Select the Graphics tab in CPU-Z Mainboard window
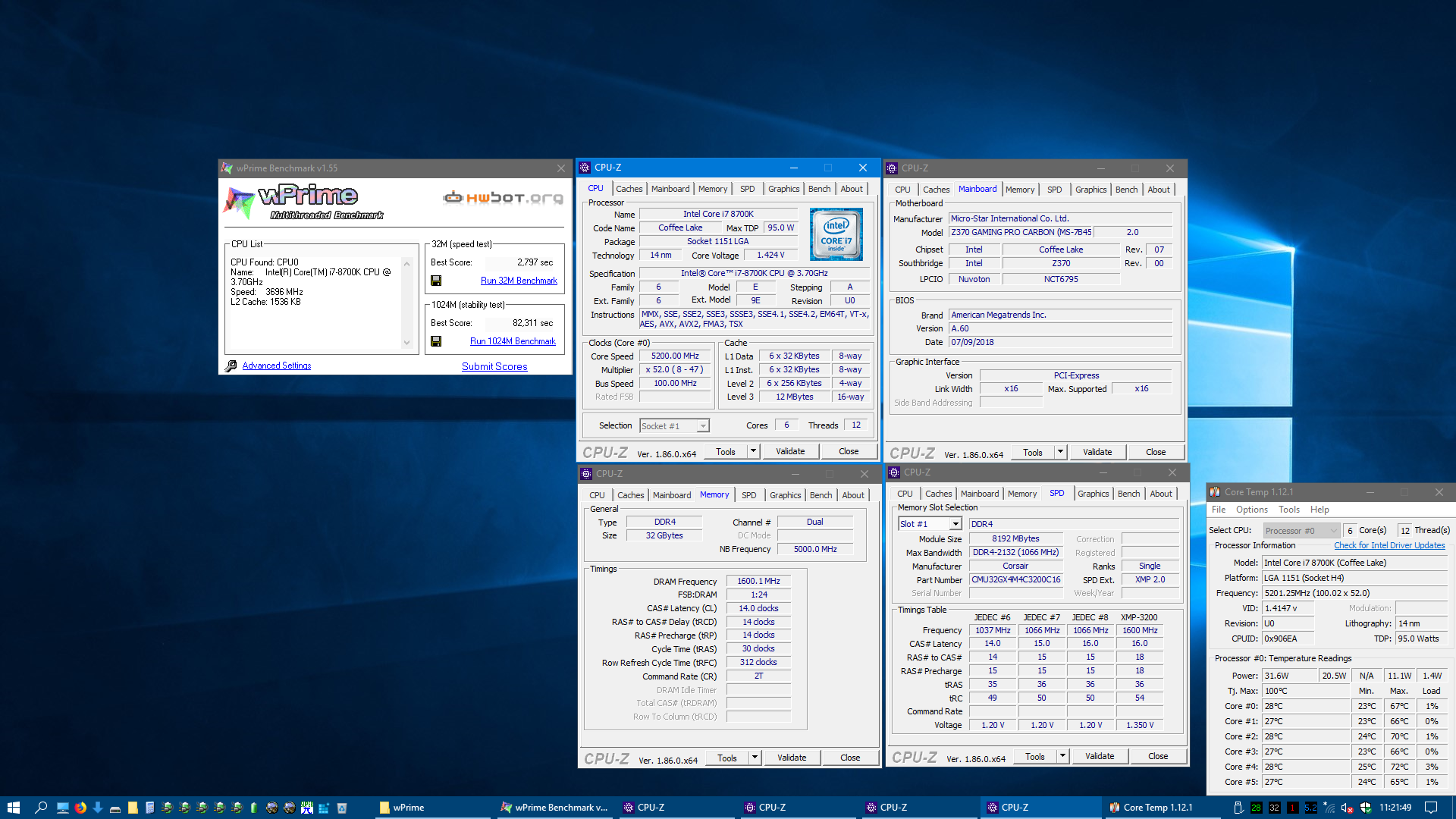 point(1090,190)
